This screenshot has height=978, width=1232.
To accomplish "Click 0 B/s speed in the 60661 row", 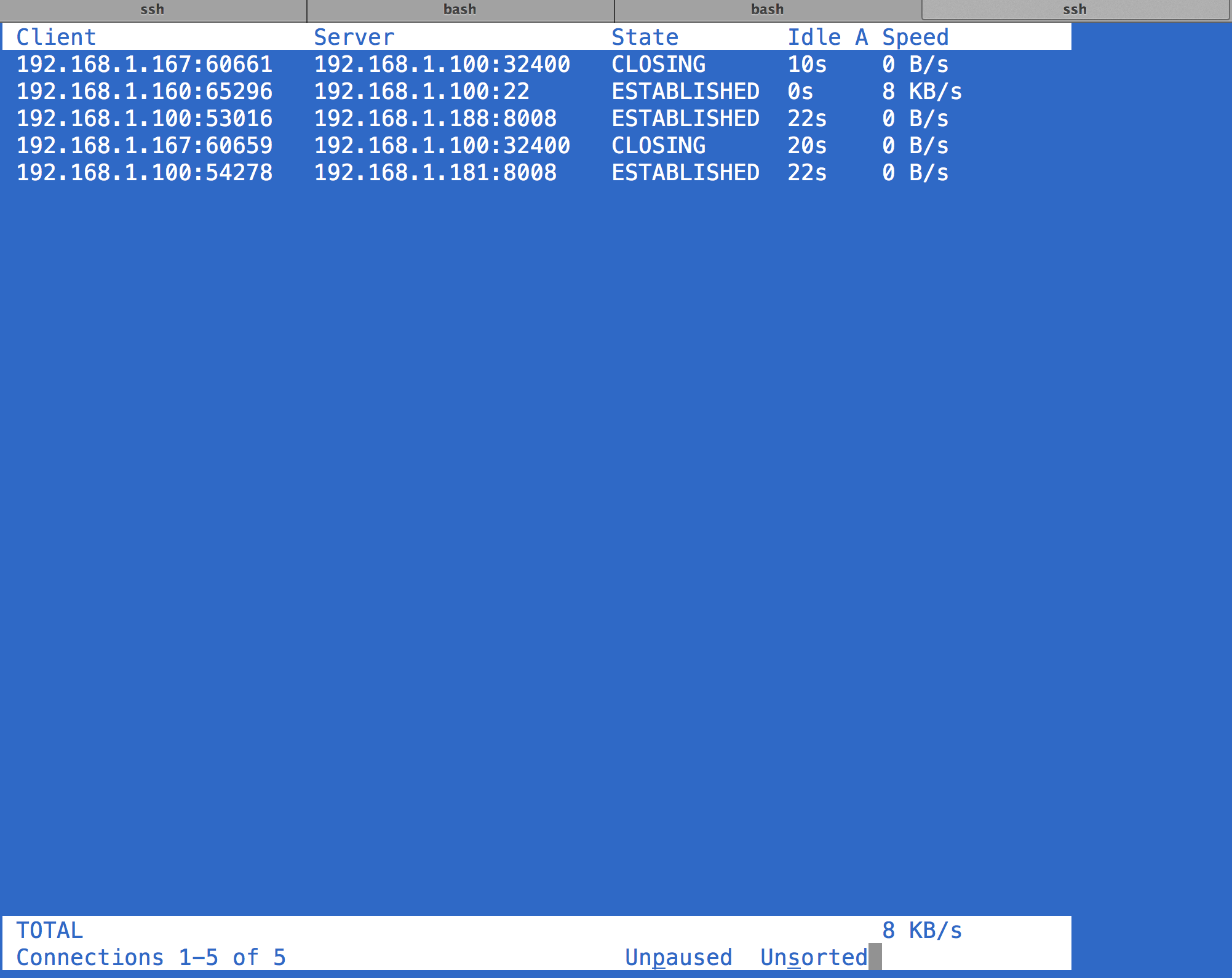I will (916, 64).
